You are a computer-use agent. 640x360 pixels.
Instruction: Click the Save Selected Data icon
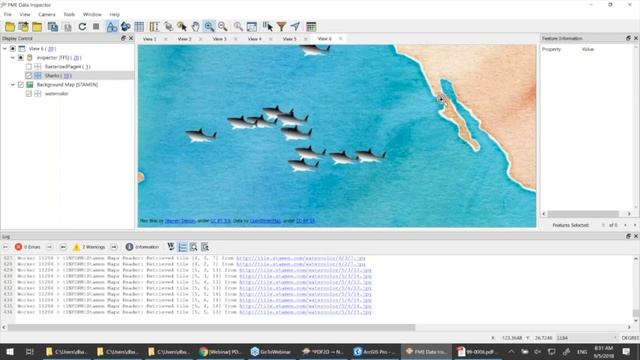tap(53, 27)
